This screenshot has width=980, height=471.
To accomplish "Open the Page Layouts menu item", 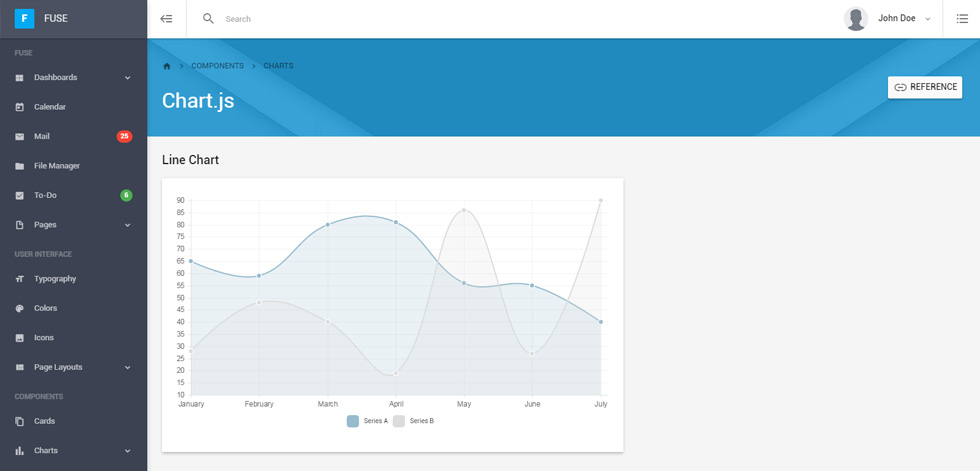I will click(73, 367).
